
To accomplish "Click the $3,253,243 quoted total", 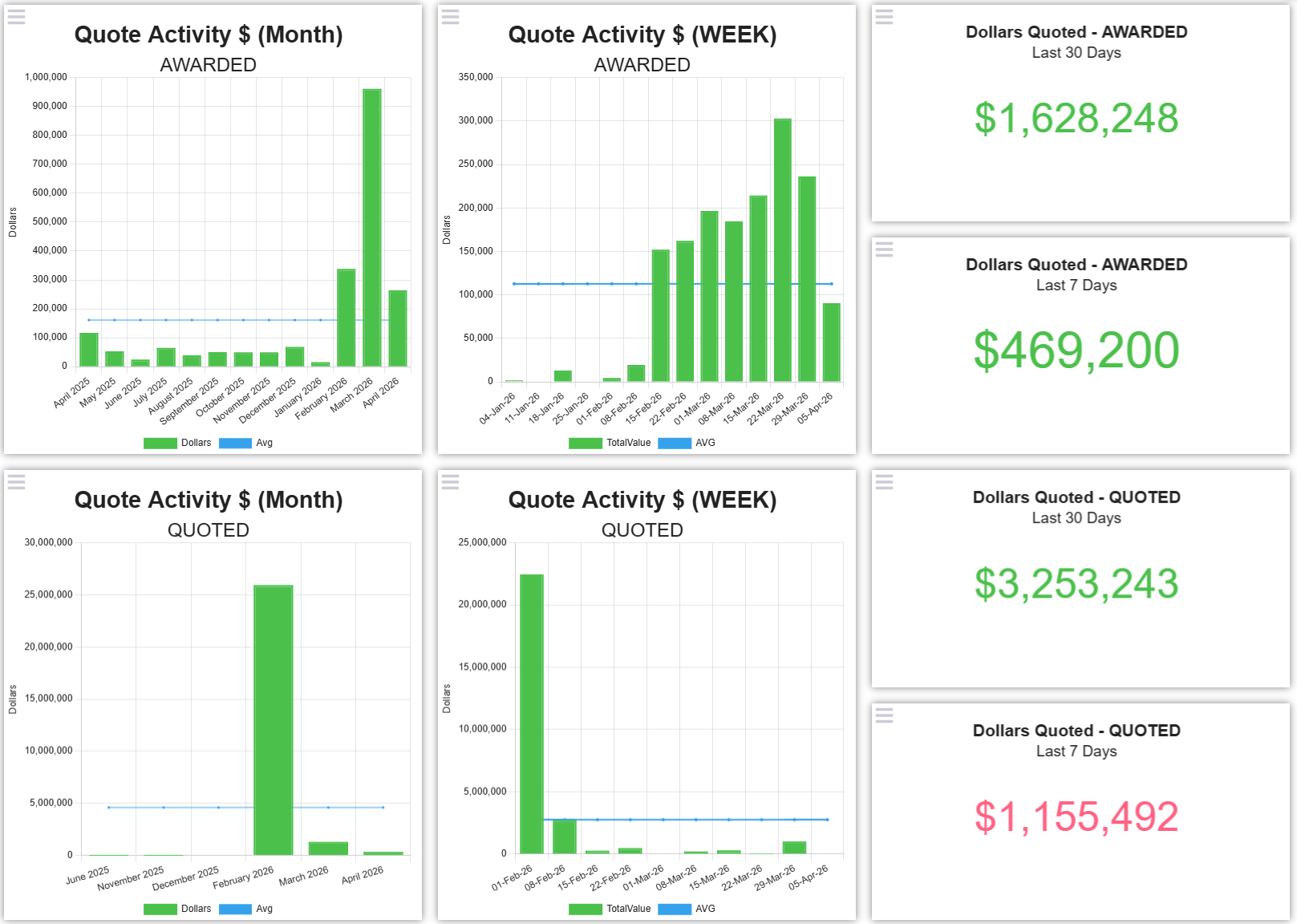I will click(1076, 584).
